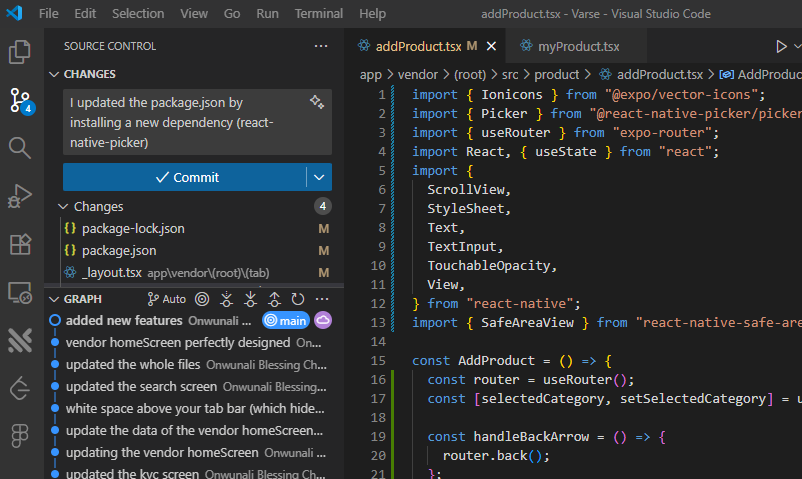The height and width of the screenshot is (479, 802).
Task: Click Go to Current History Item target icon
Action: click(x=202, y=299)
